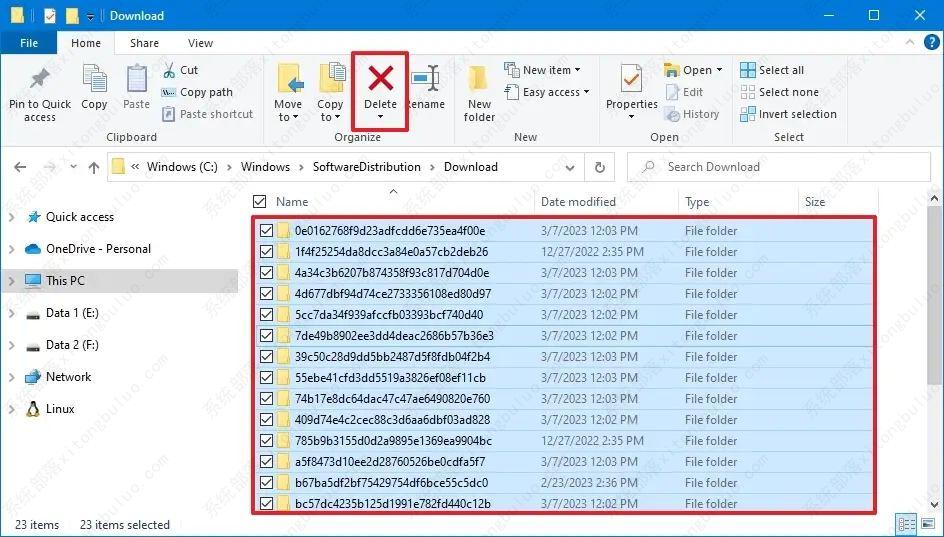The width and height of the screenshot is (944, 537).
Task: Click the Cut scissors icon
Action: pyautogui.click(x=169, y=70)
